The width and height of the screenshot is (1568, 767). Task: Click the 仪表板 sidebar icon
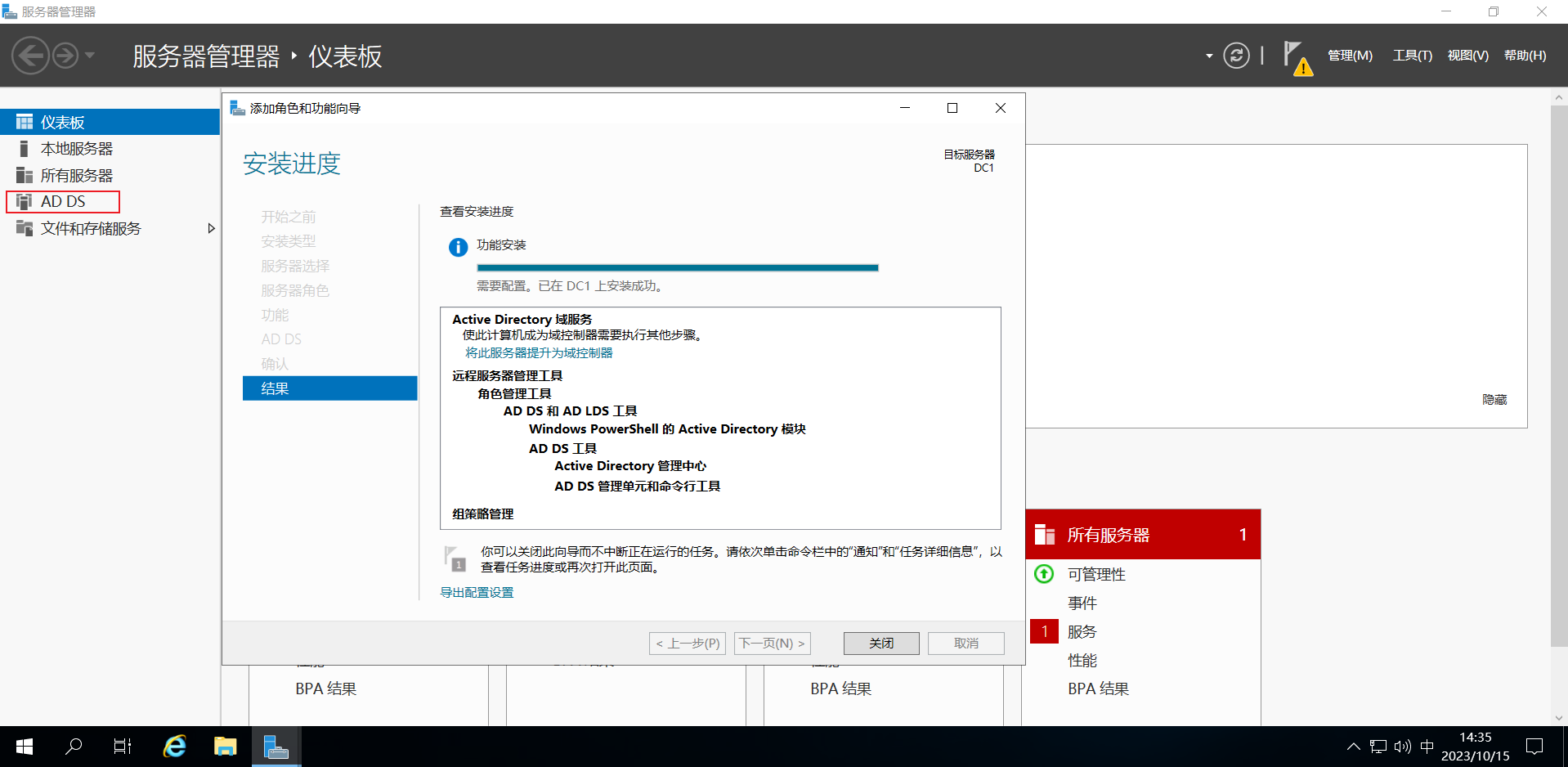point(25,122)
